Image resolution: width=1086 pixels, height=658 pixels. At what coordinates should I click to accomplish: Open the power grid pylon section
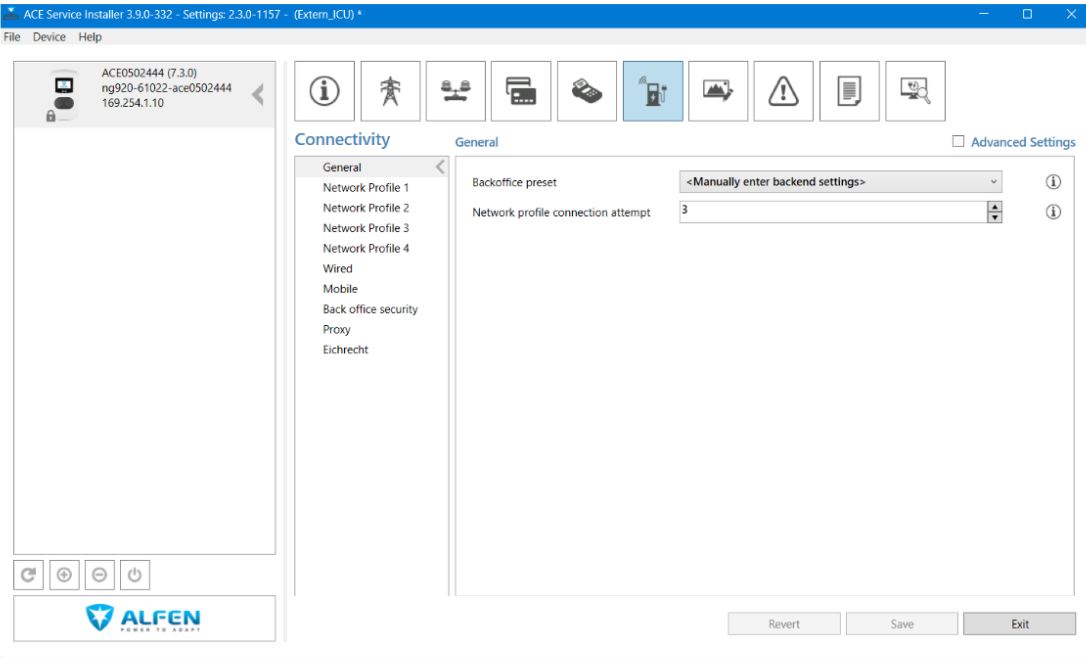coord(390,91)
